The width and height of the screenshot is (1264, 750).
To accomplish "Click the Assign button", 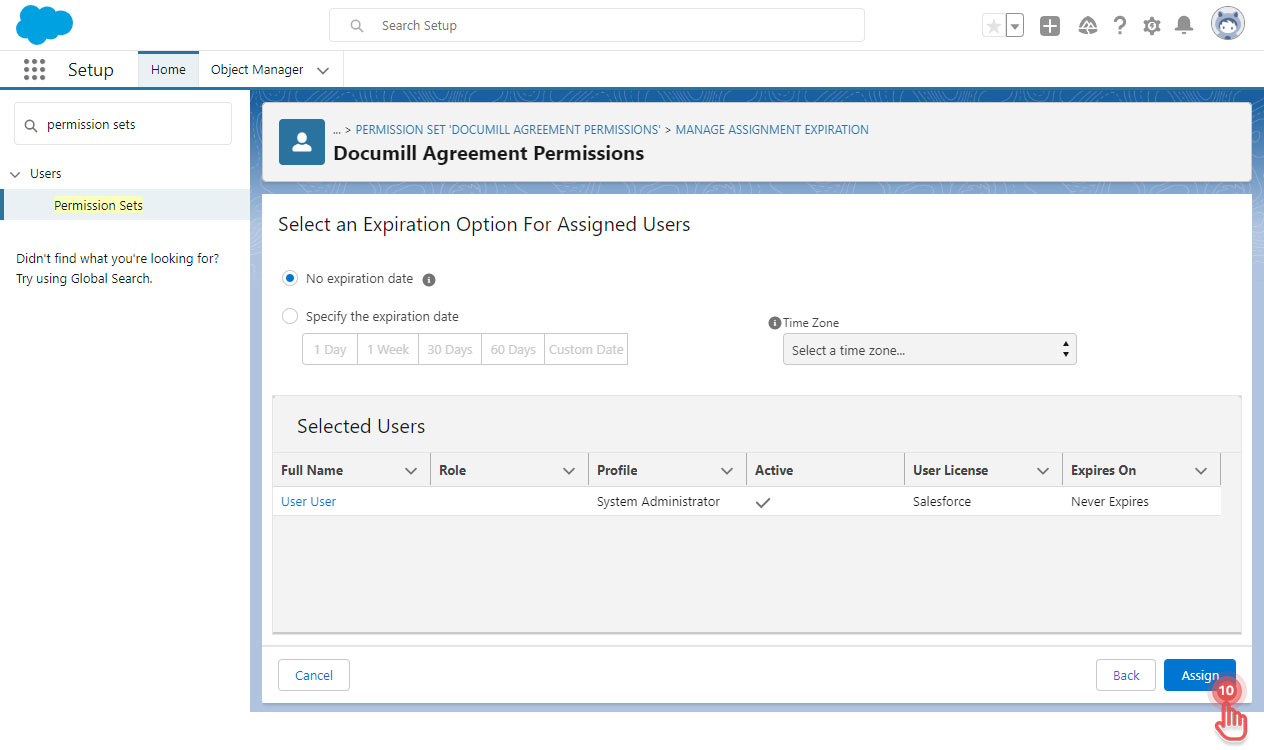I will (x=1199, y=675).
